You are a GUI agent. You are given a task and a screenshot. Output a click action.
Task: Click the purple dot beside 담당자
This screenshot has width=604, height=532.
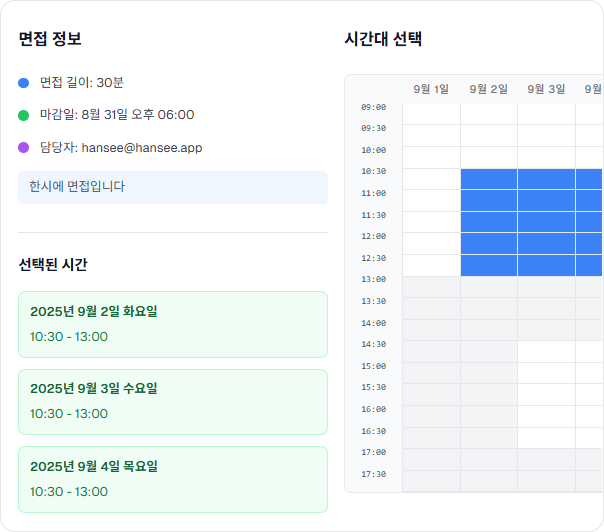pyautogui.click(x=24, y=148)
